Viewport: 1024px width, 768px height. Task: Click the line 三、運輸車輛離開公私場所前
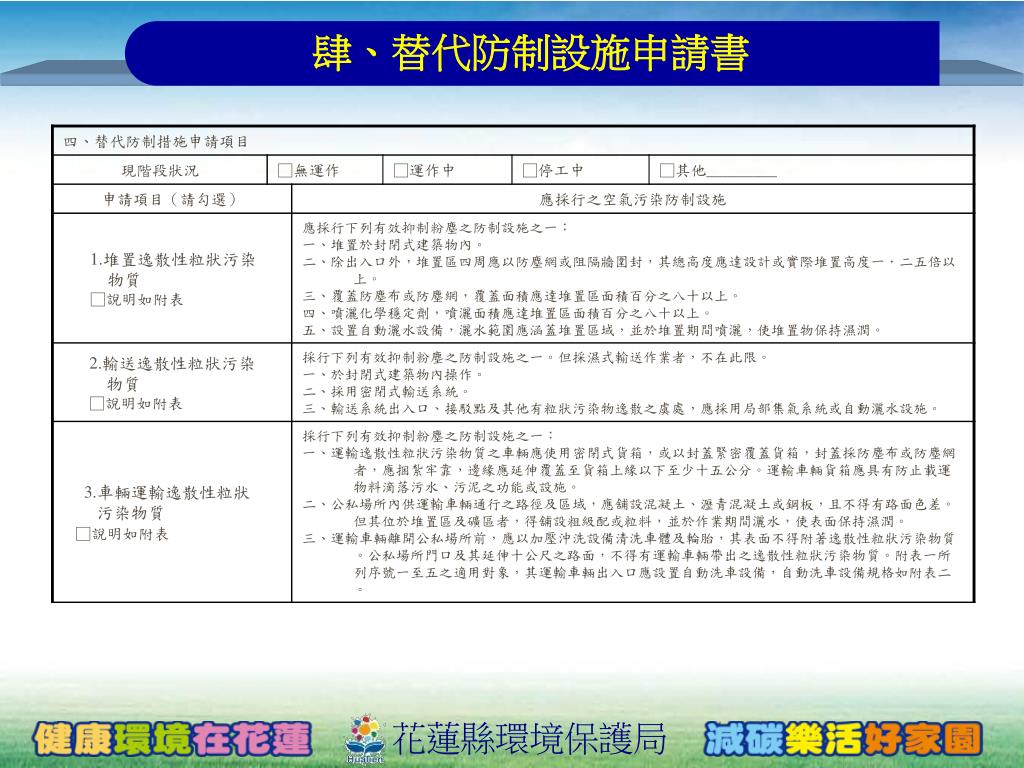[628, 564]
